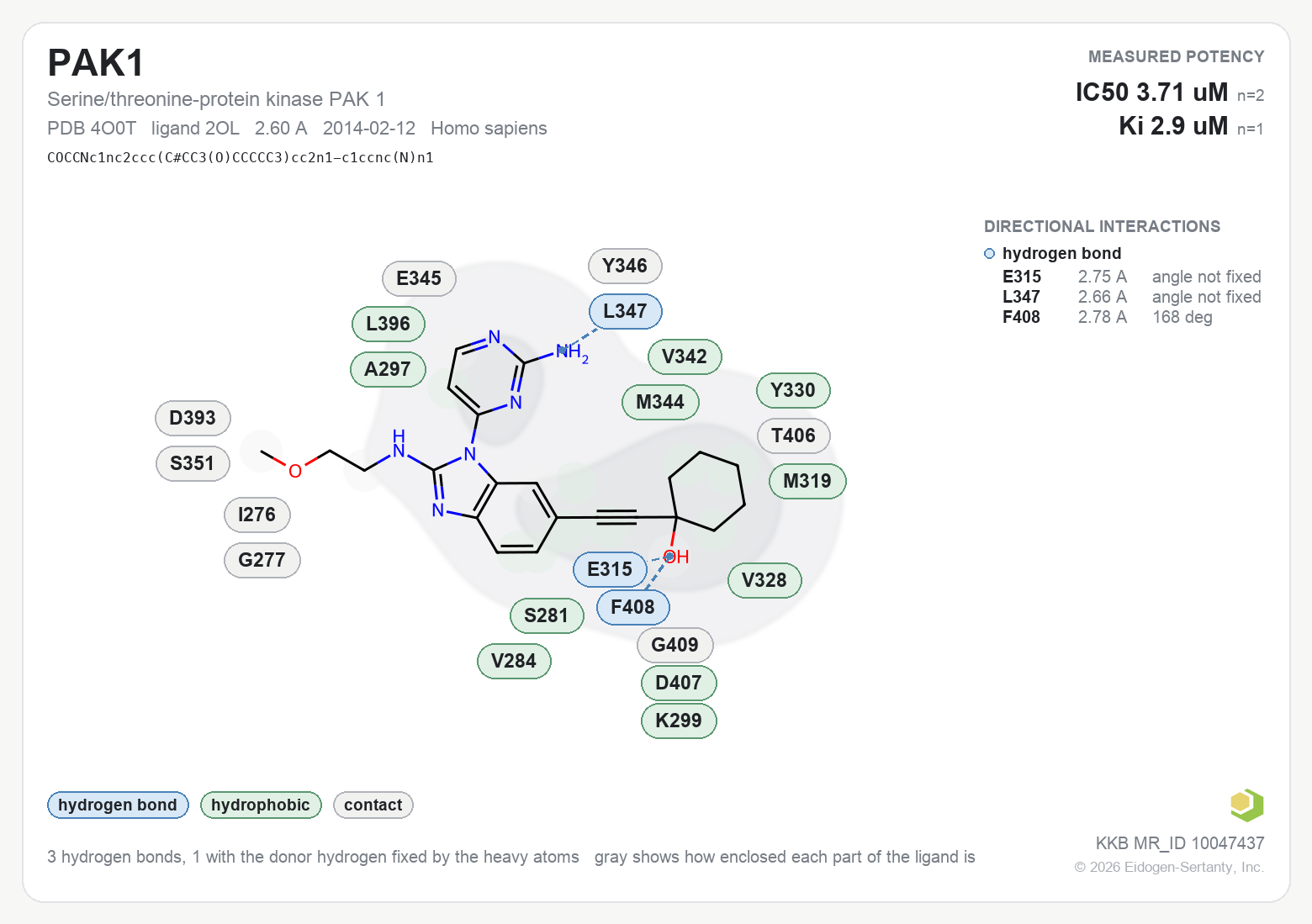
Task: Click residue label T406
Action: tap(793, 436)
